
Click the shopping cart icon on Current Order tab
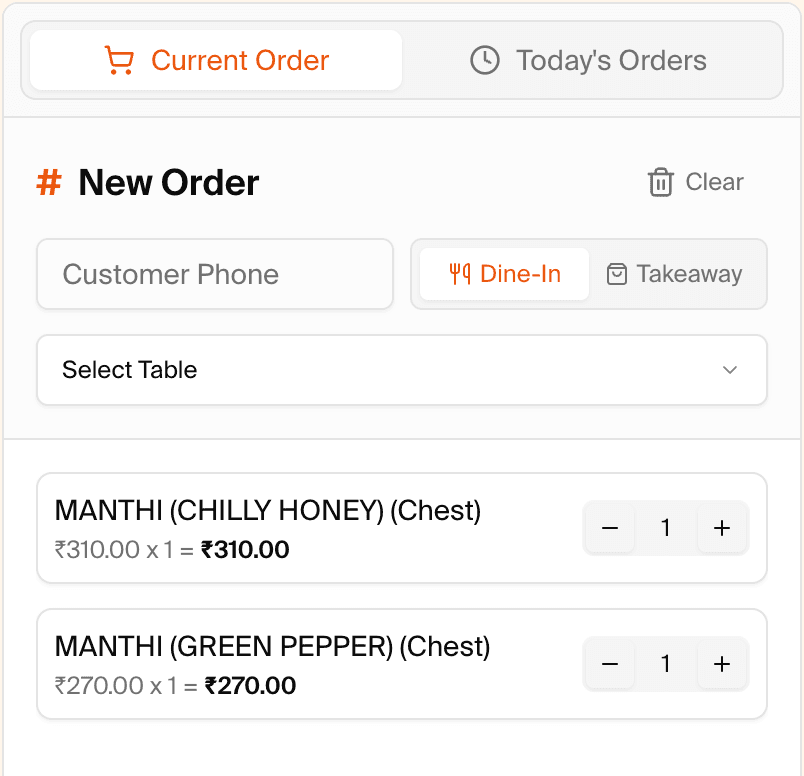click(121, 60)
